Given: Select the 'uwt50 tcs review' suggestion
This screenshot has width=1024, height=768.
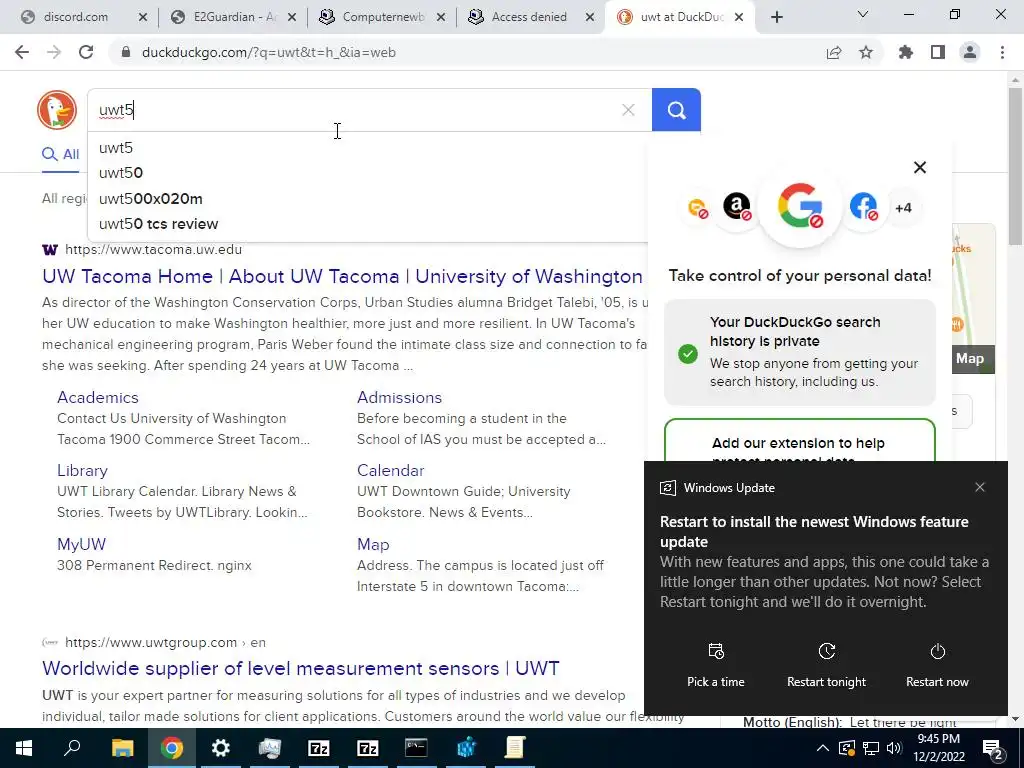Looking at the screenshot, I should (368, 224).
